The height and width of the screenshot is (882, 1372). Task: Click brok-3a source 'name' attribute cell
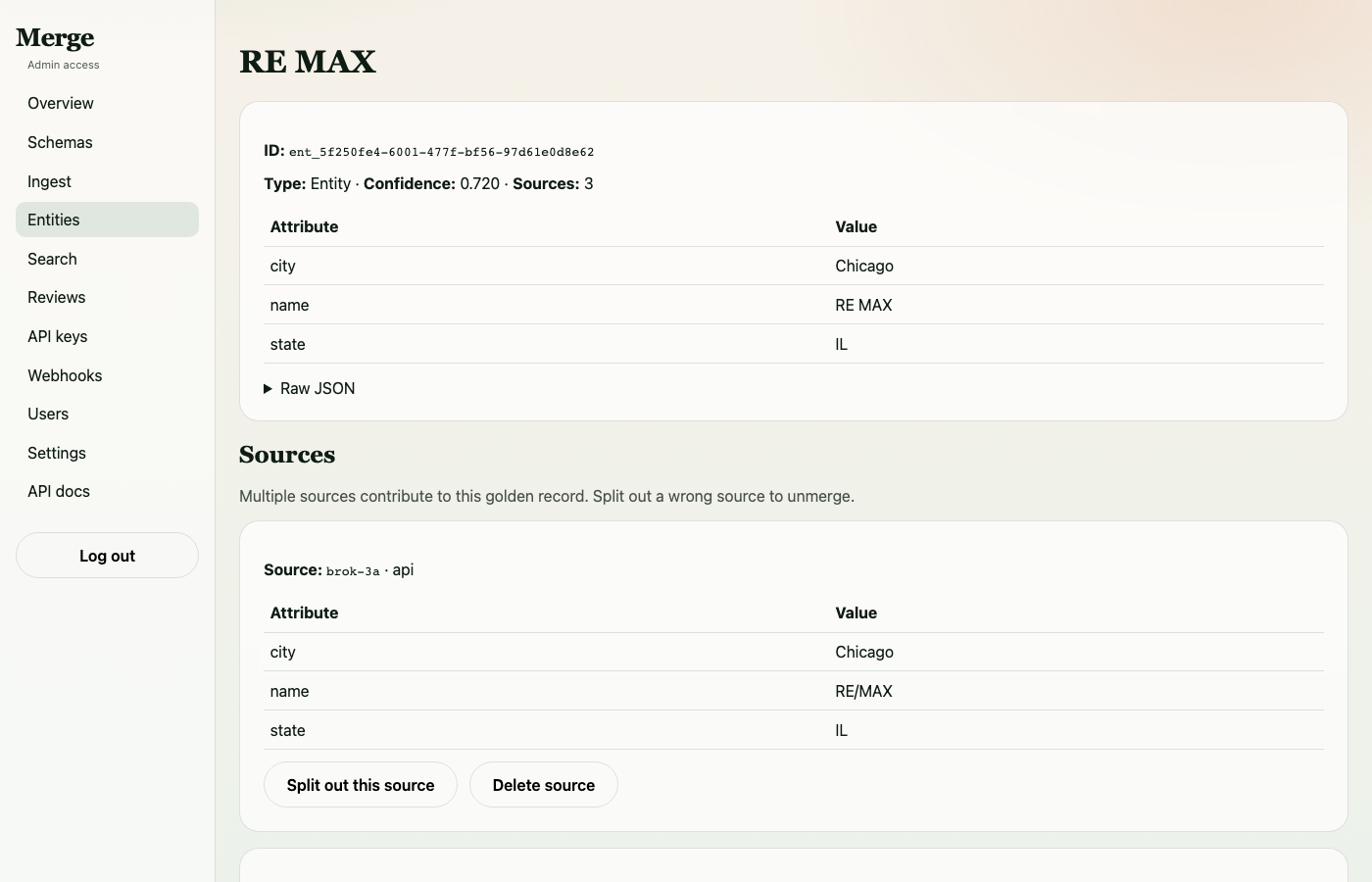546,691
